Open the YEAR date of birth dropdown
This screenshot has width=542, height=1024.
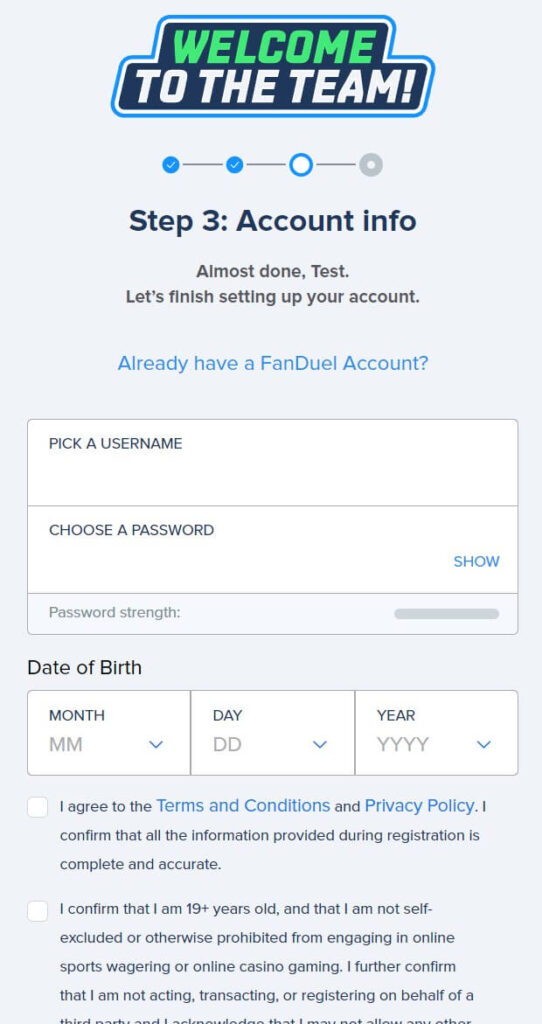click(x=437, y=733)
